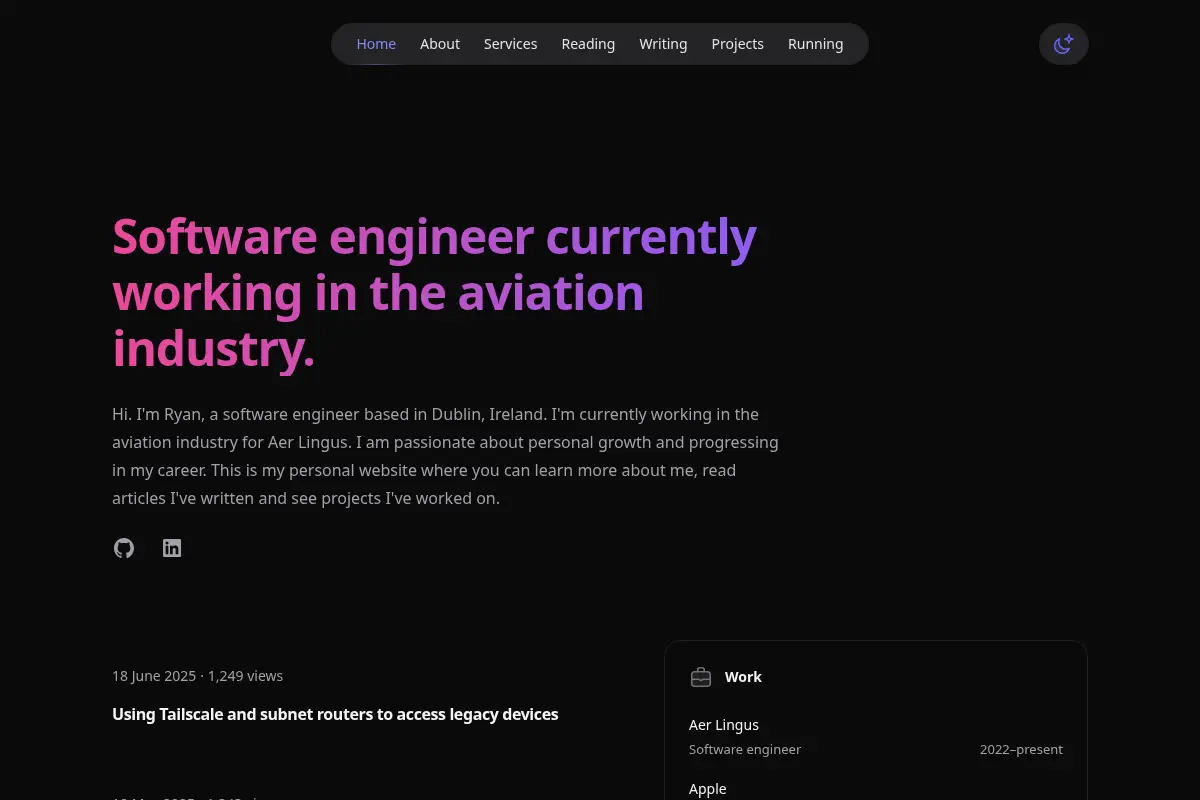Select the 'Apple' work entry
This screenshot has width=1200, height=800.
(x=708, y=789)
